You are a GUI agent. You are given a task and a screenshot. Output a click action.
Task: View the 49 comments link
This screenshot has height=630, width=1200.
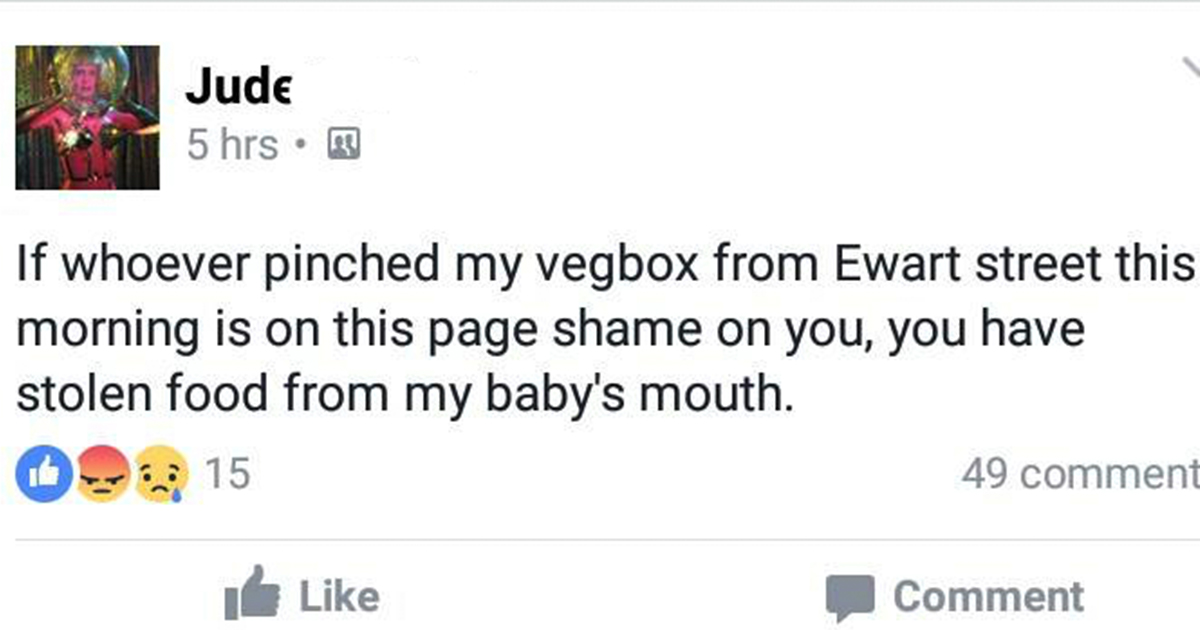[x=1080, y=474]
